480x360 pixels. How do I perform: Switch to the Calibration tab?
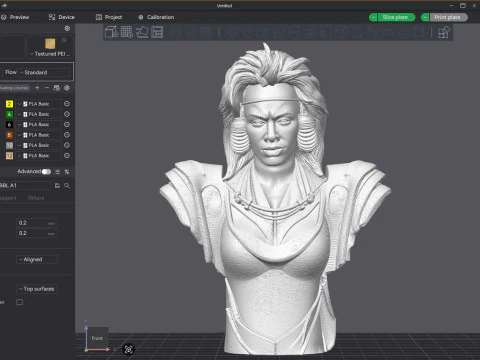pyautogui.click(x=156, y=17)
